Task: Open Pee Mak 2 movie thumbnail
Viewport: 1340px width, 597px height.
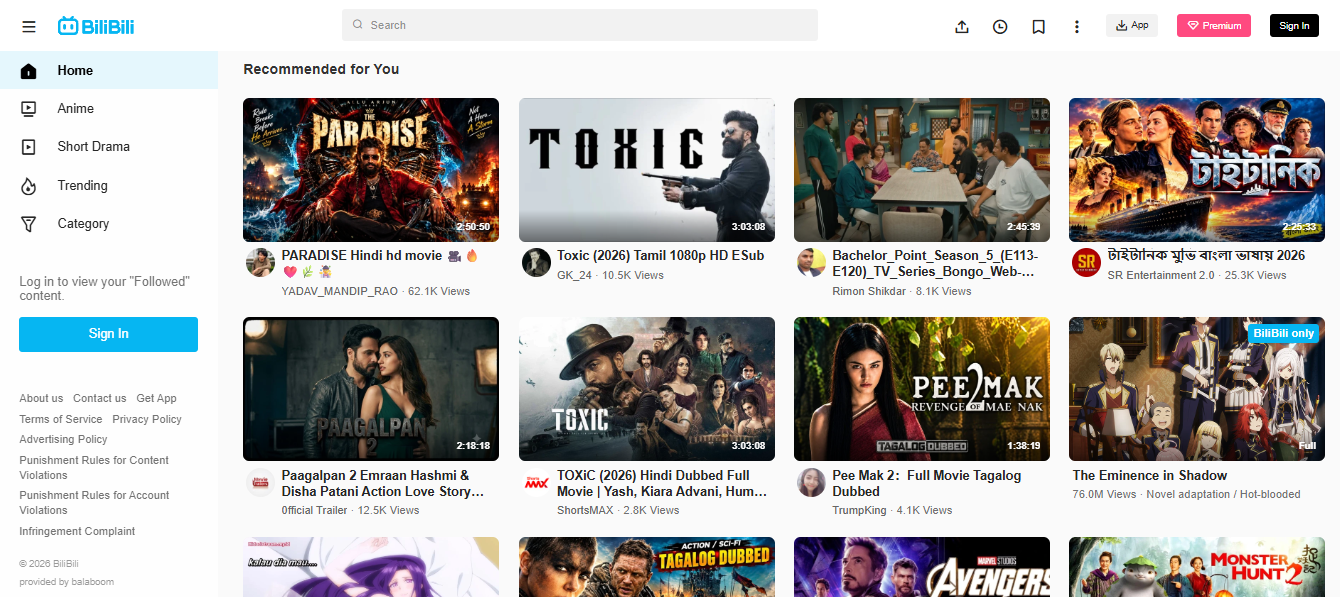Action: point(922,389)
